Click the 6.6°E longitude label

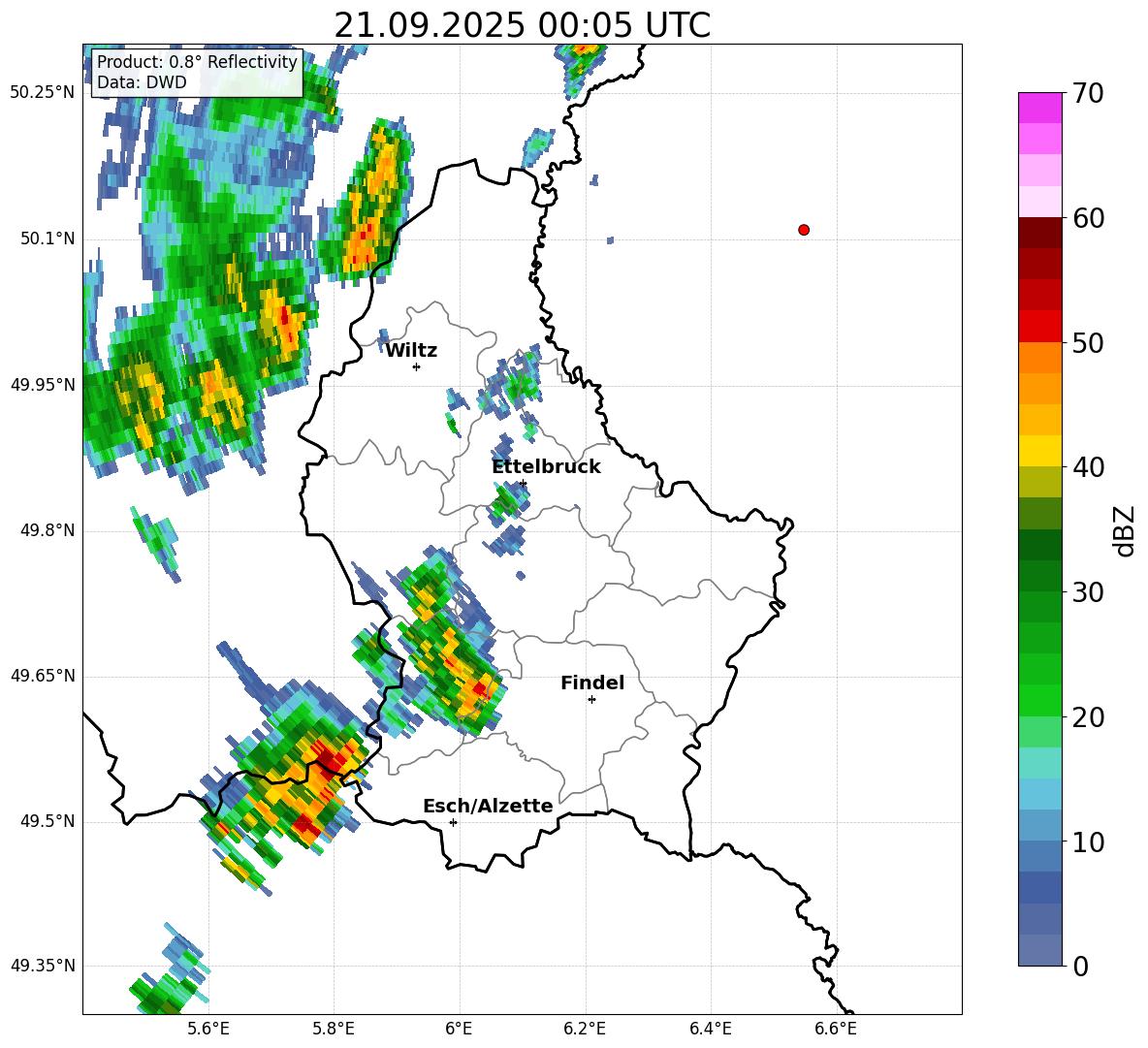pyautogui.click(x=836, y=1029)
